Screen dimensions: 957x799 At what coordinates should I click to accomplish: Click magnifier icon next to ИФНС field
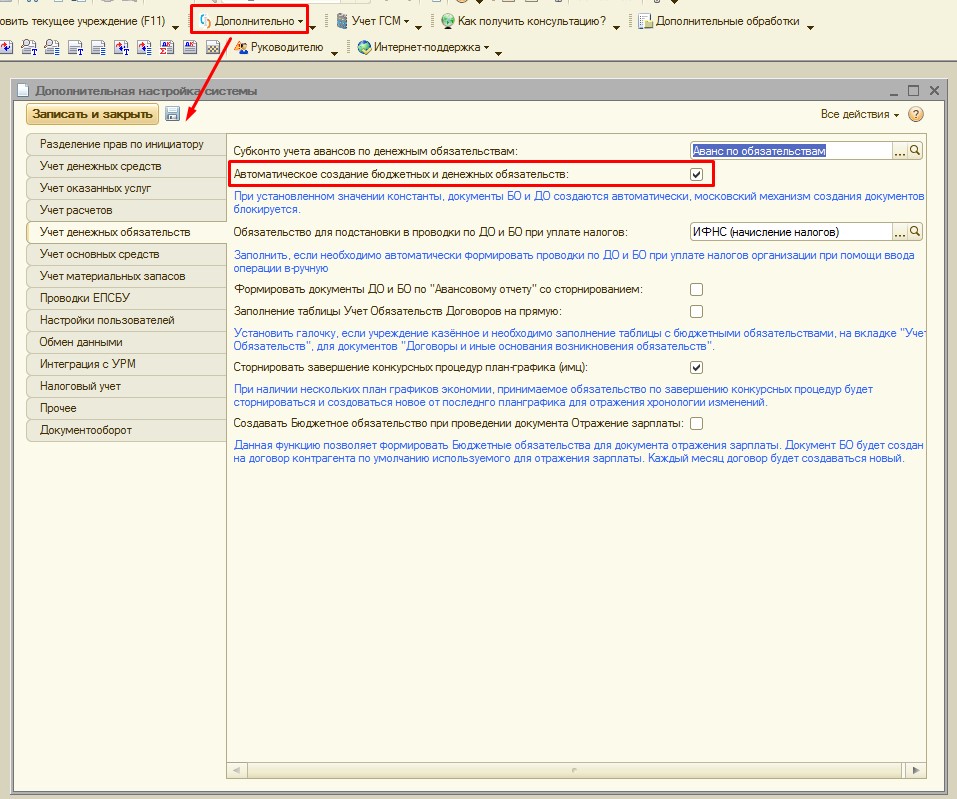point(915,232)
